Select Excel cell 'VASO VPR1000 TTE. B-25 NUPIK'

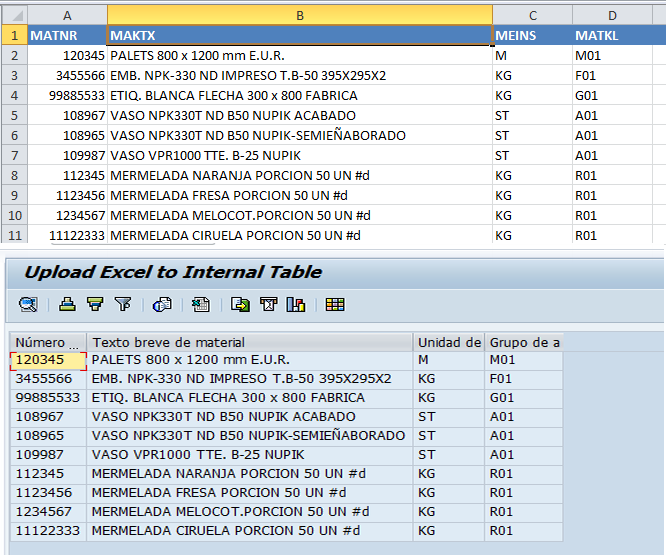click(300, 155)
